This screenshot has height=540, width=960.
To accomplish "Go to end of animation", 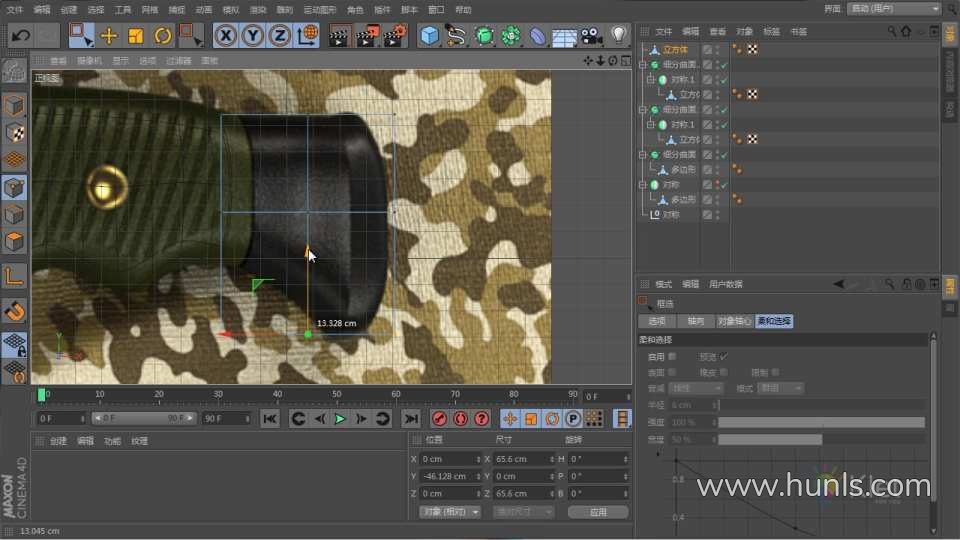I will point(411,419).
